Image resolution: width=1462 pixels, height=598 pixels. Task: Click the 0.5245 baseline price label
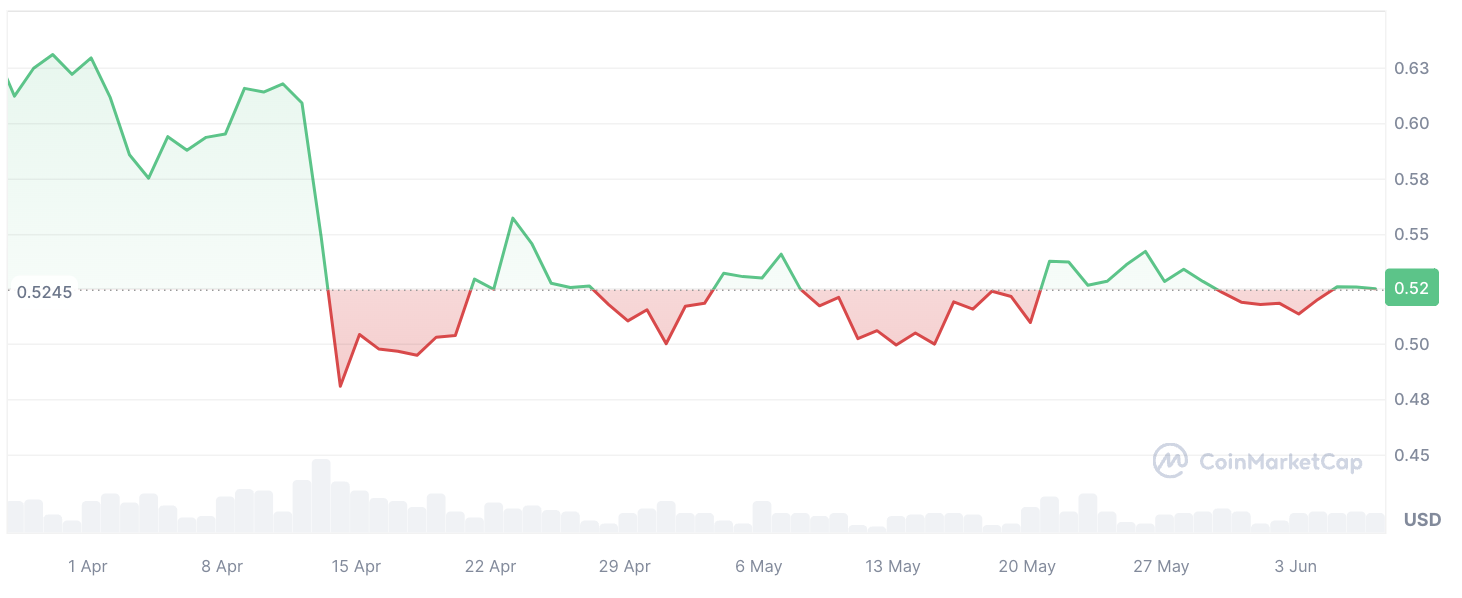click(x=44, y=292)
